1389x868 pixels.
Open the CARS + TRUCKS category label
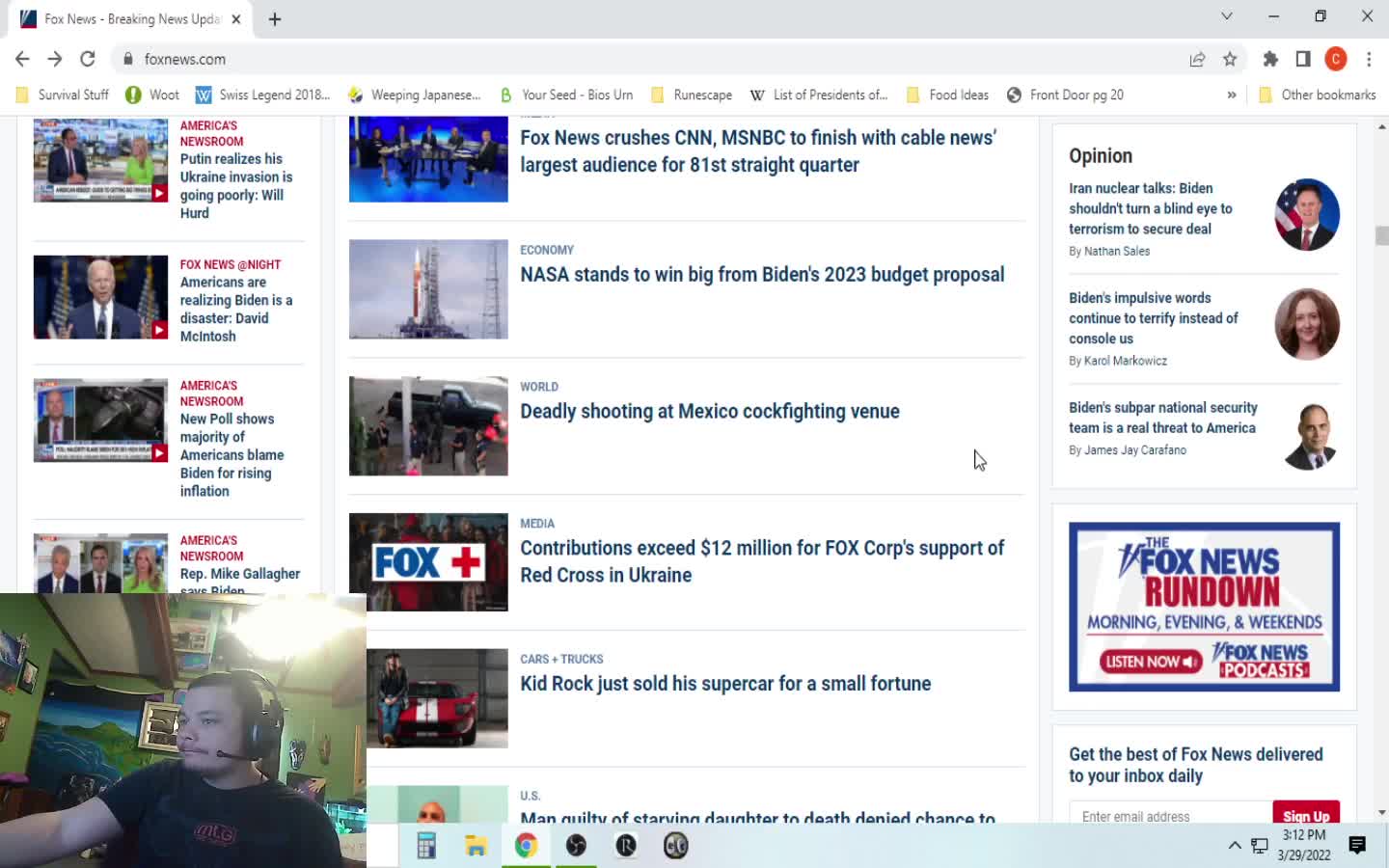561,660
